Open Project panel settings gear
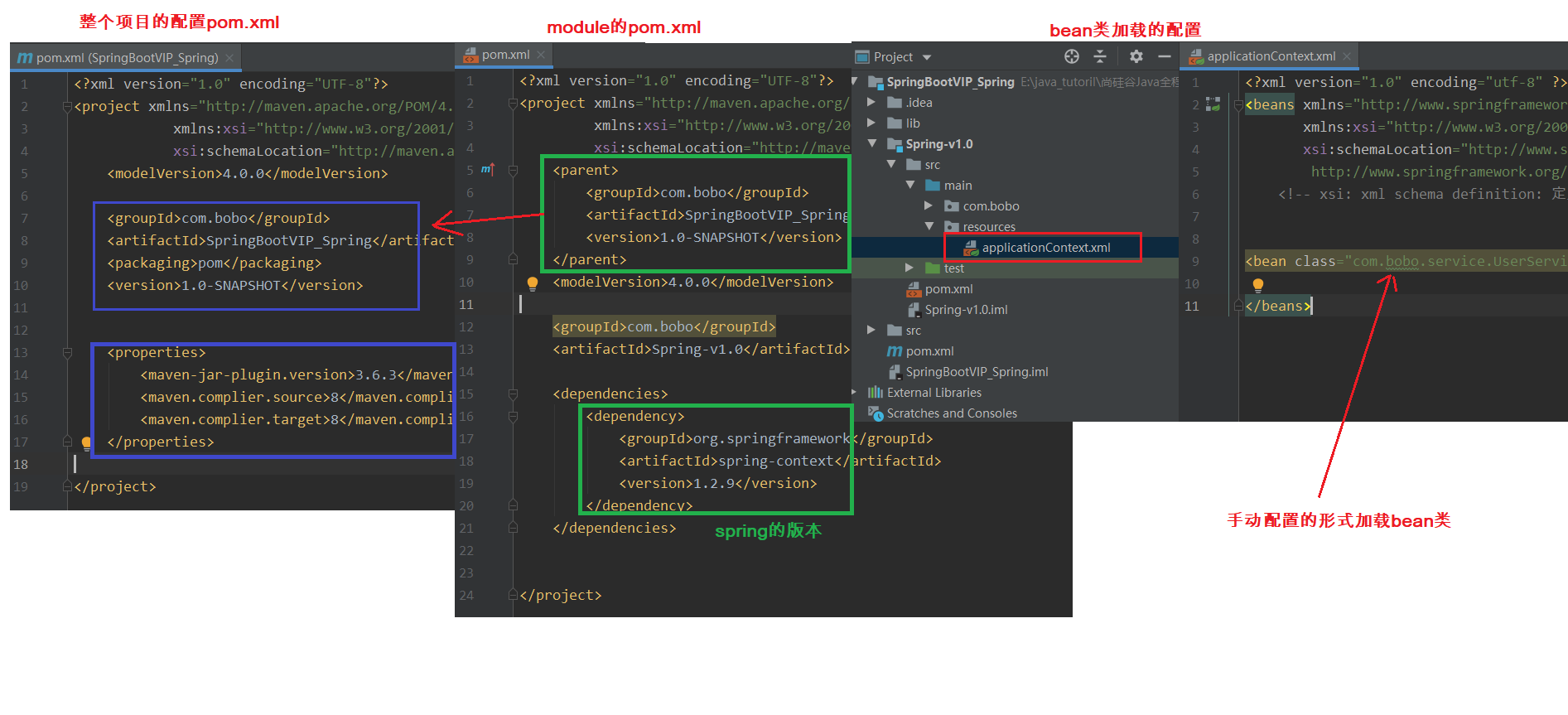Image resolution: width=1568 pixels, height=715 pixels. (x=1136, y=56)
